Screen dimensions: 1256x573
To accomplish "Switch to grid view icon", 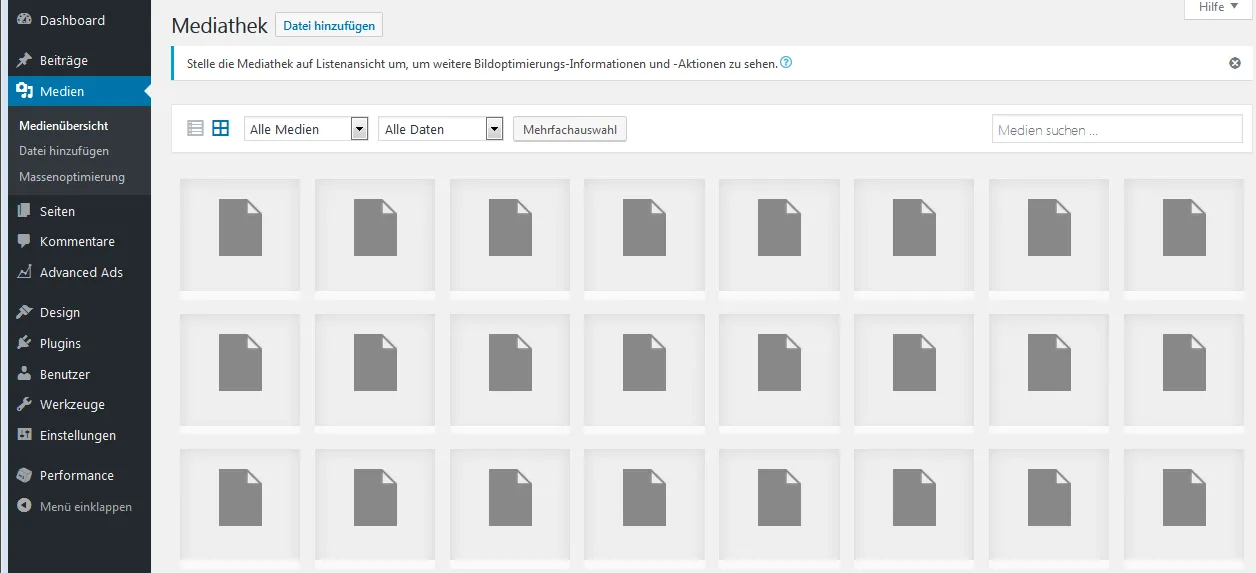I will [221, 128].
